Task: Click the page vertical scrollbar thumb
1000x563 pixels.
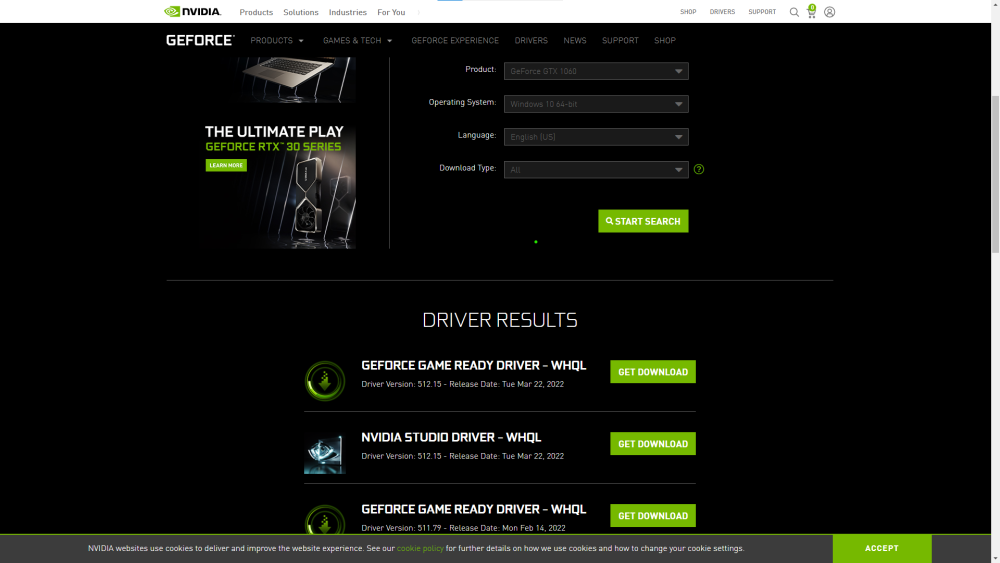Action: [x=995, y=173]
